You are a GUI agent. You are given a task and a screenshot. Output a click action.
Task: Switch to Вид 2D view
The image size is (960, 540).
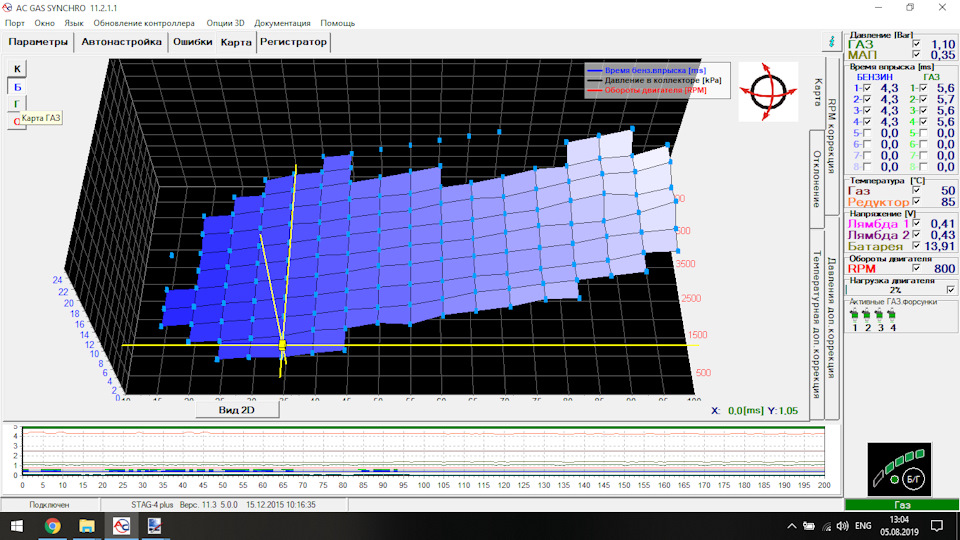(237, 410)
